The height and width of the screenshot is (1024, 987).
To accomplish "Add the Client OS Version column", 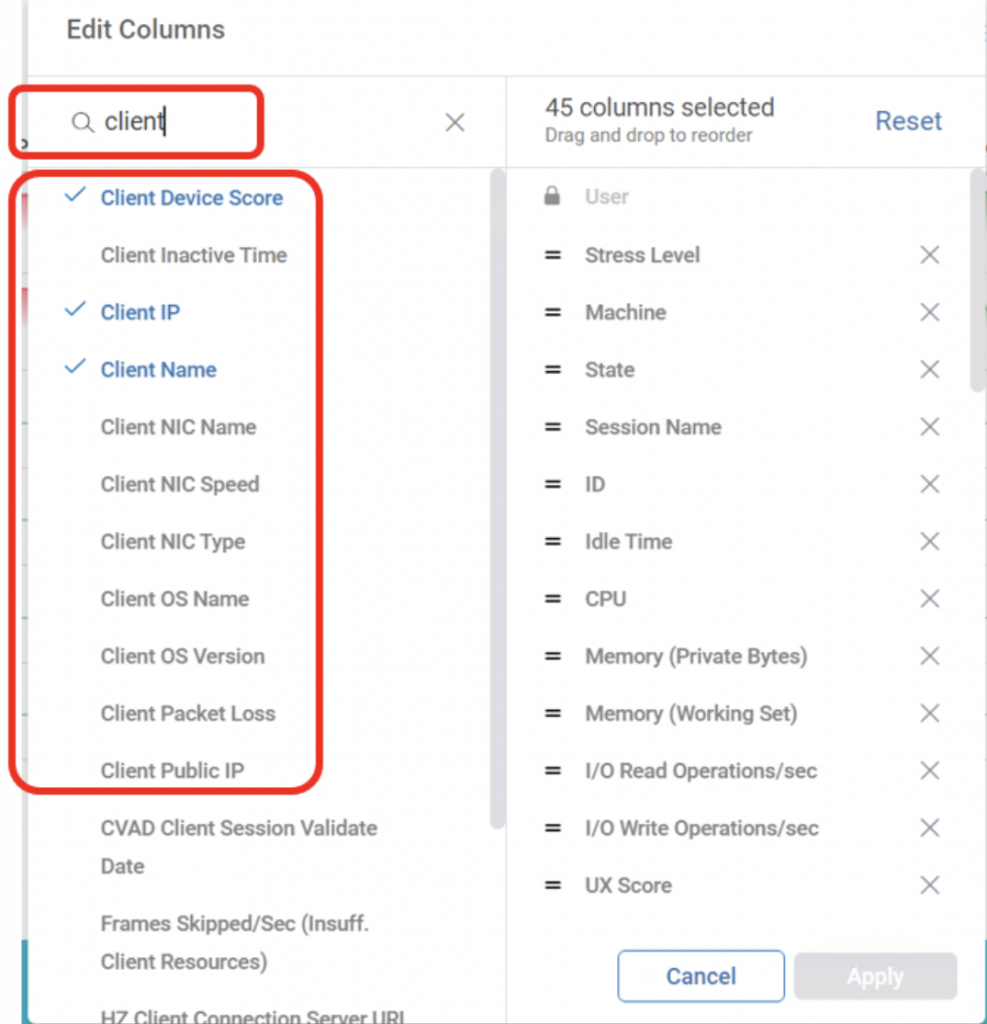I will point(182,657).
